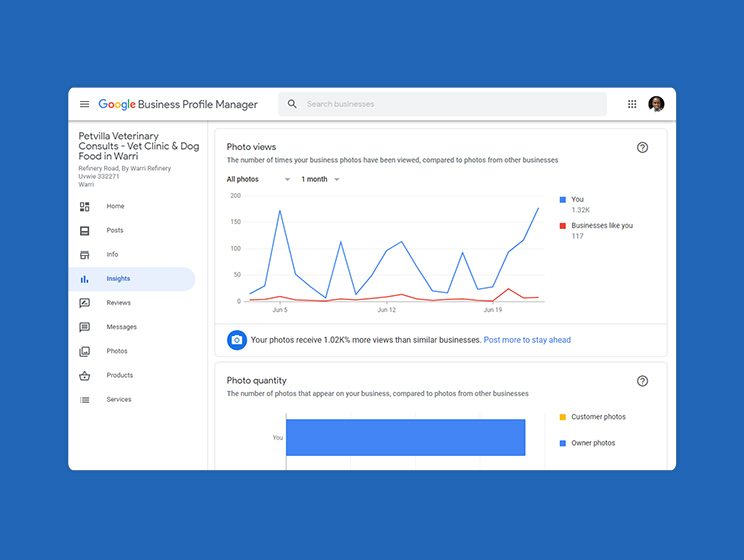Click the 1.32K You value
This screenshot has width=744, height=560.
click(581, 210)
